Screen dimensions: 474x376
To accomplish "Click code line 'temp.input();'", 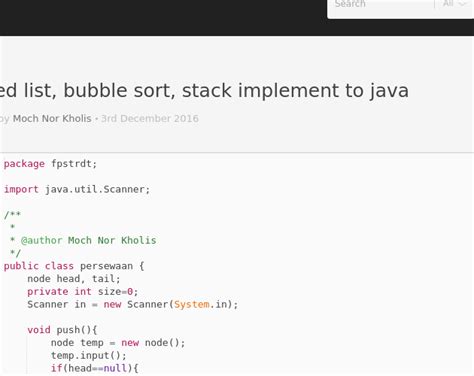I will [89, 356].
